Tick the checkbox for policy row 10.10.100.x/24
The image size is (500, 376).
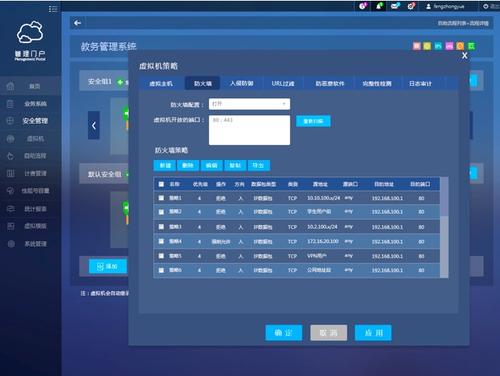[161, 198]
